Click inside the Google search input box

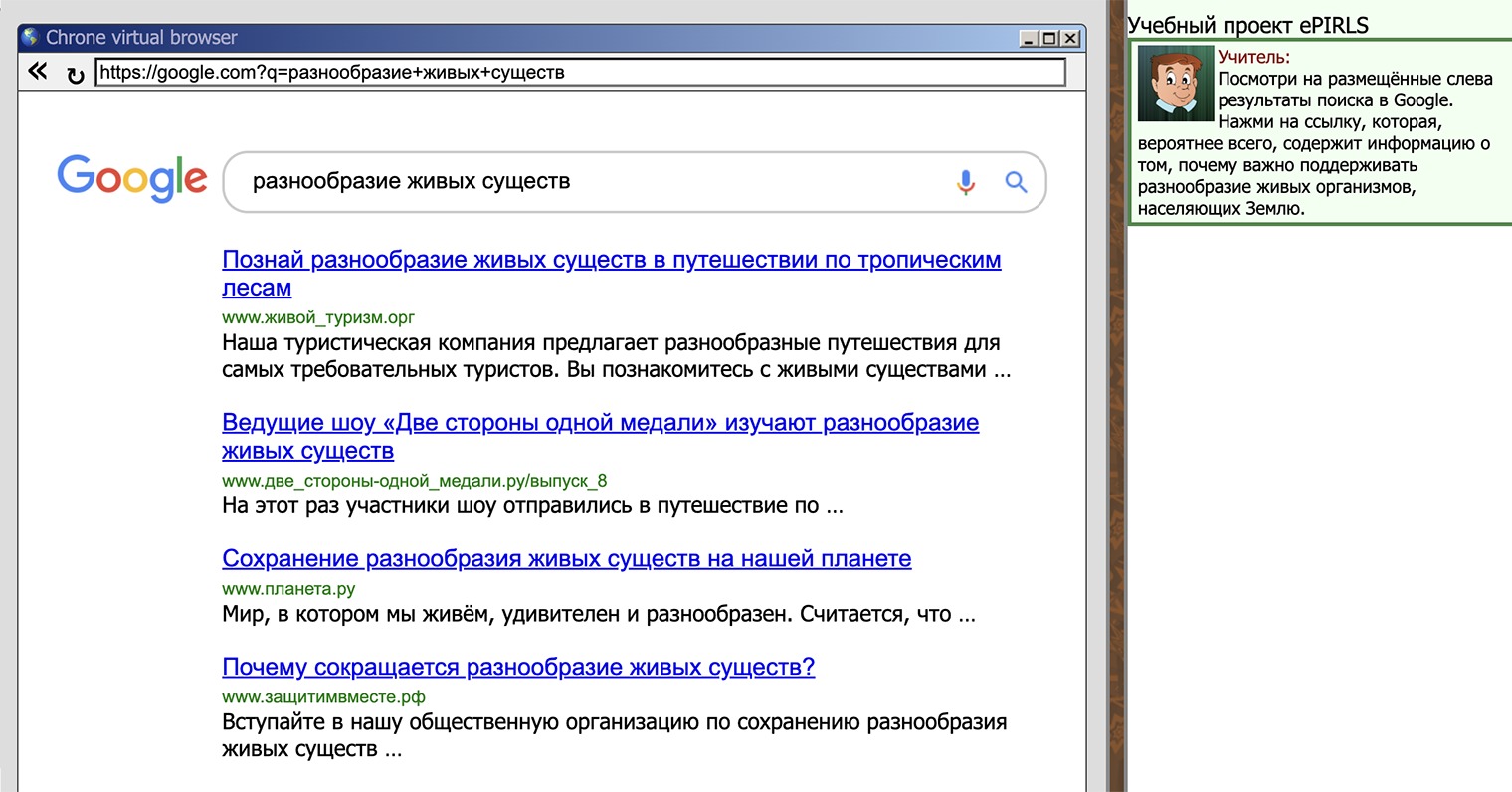(x=597, y=182)
